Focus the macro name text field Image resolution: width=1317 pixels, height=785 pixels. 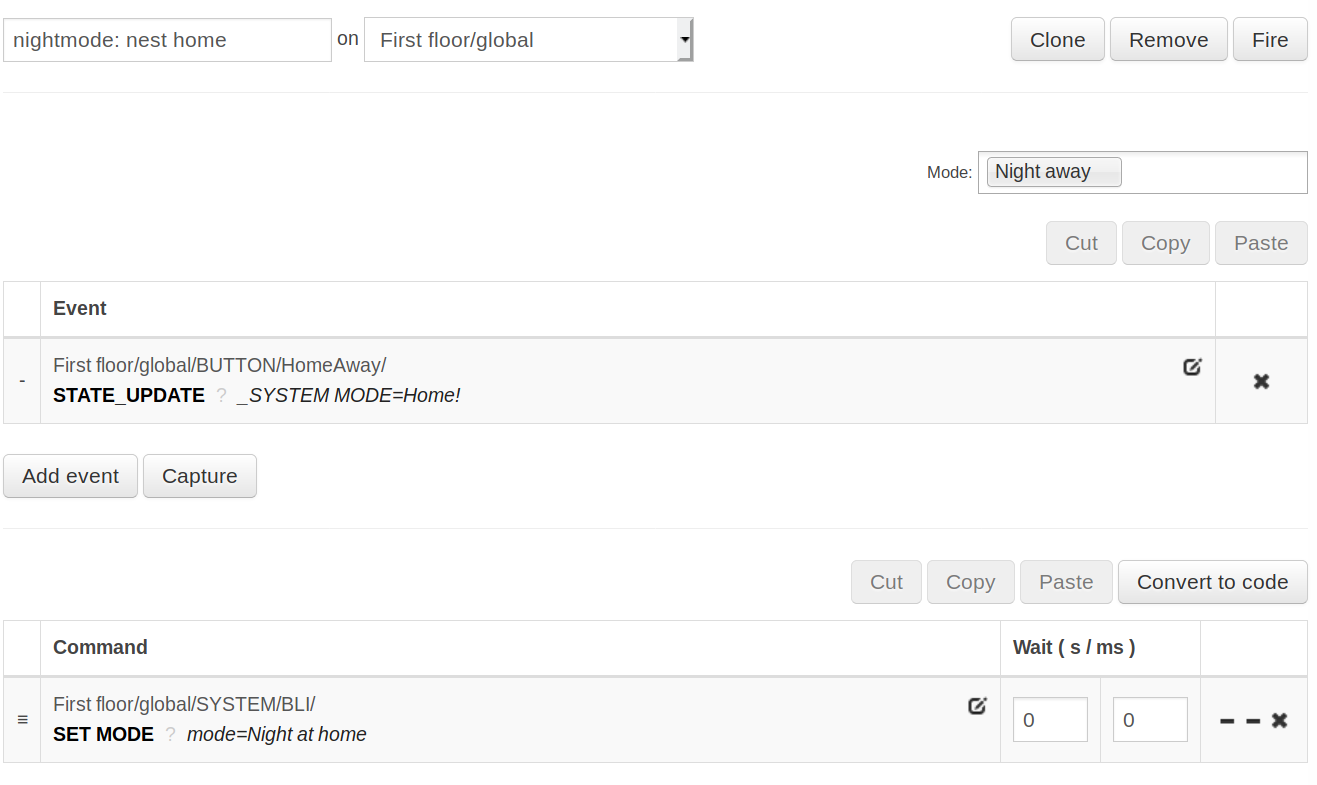[x=167, y=40]
